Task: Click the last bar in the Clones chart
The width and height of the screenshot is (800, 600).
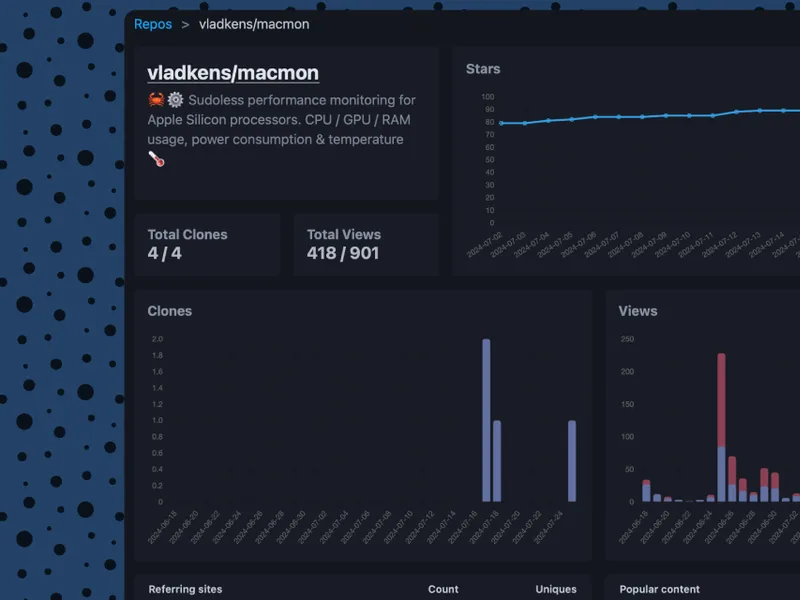Action: [x=572, y=461]
